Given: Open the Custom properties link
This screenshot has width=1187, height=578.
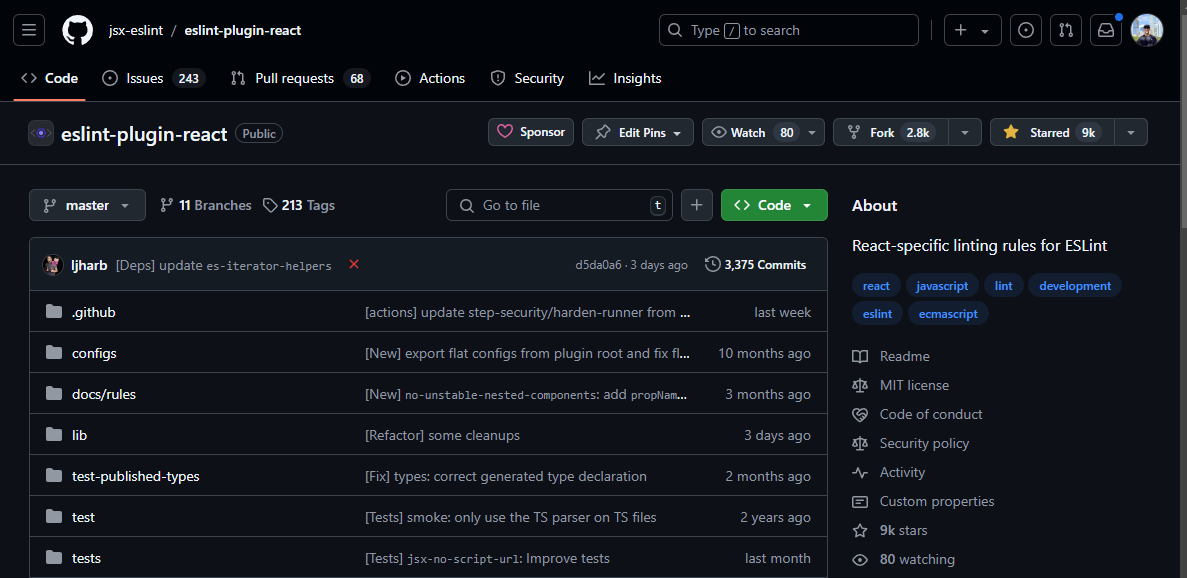Looking at the screenshot, I should 924,502.
